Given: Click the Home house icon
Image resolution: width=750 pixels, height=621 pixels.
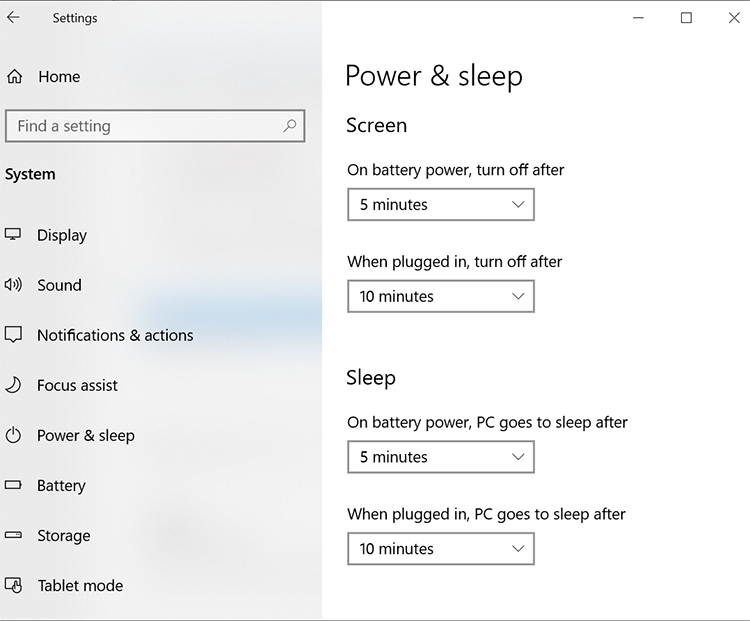Looking at the screenshot, I should tap(14, 76).
